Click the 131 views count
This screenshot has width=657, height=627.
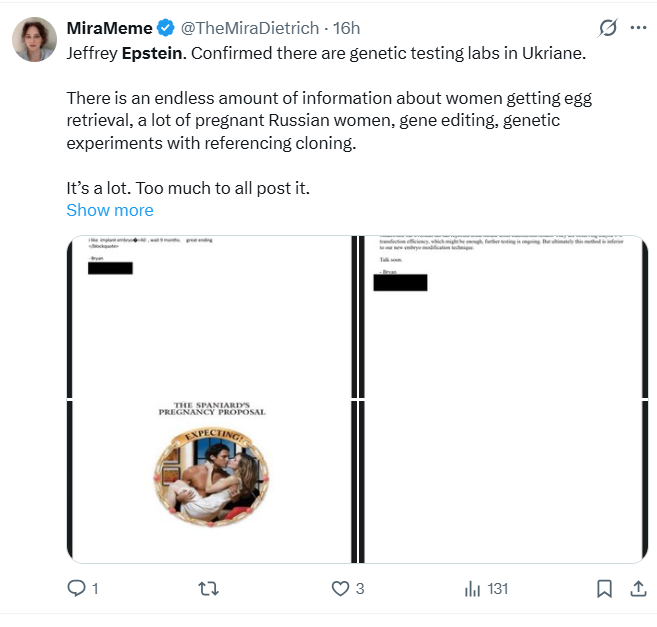(497, 589)
